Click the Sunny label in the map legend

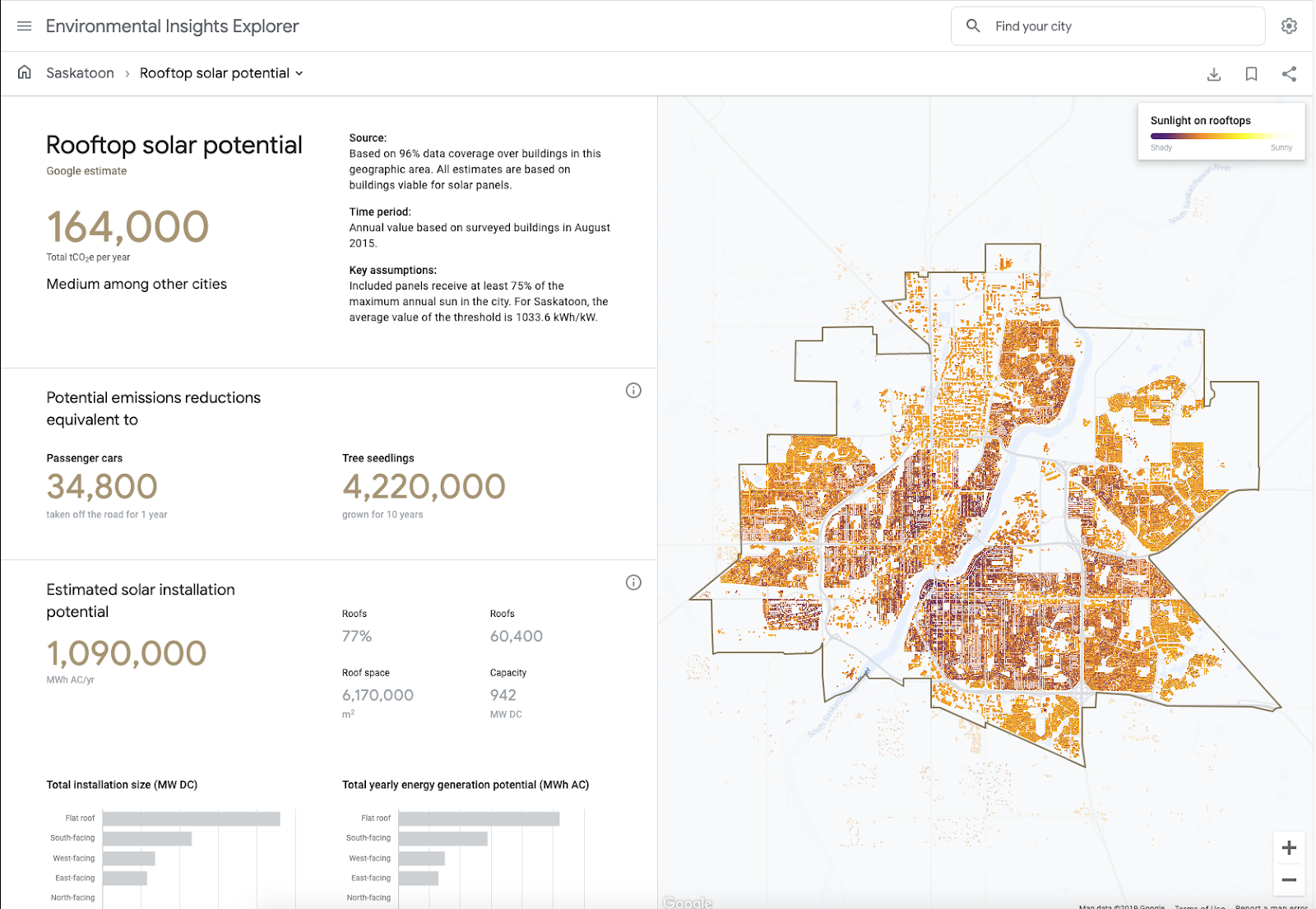tap(1281, 148)
